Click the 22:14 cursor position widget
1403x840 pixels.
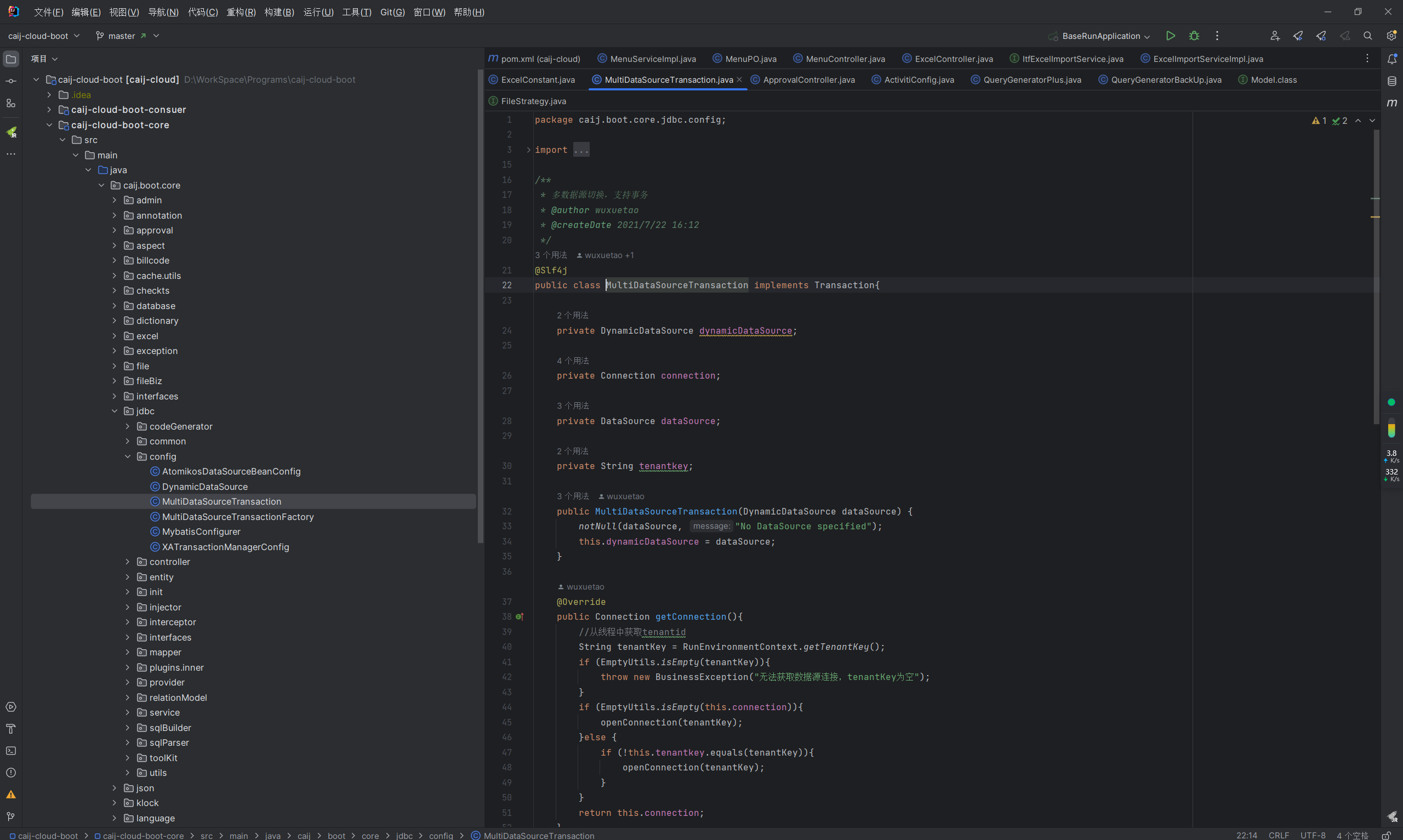click(1246, 836)
